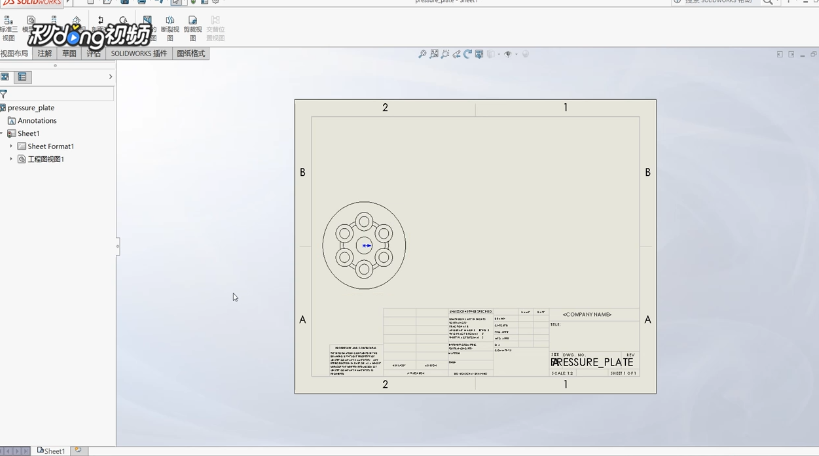This screenshot has width=819, height=456.
Task: Select pressure_plate root in tree
Action: (x=31, y=108)
